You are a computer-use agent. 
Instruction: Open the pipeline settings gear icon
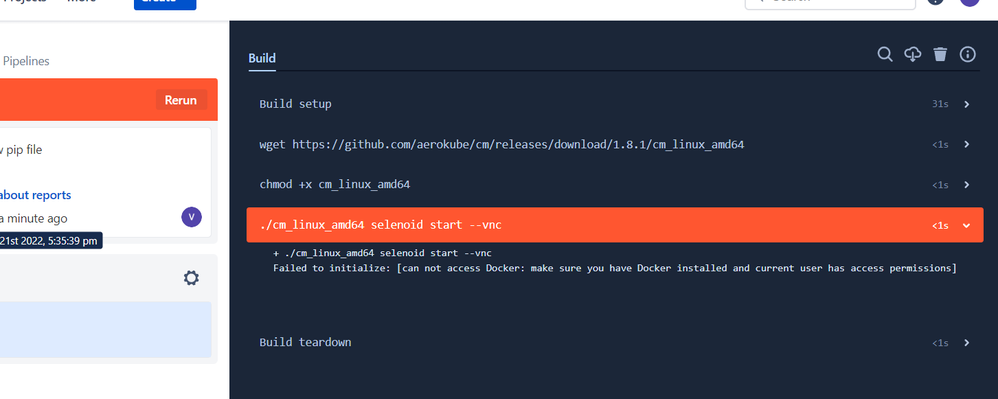click(191, 278)
